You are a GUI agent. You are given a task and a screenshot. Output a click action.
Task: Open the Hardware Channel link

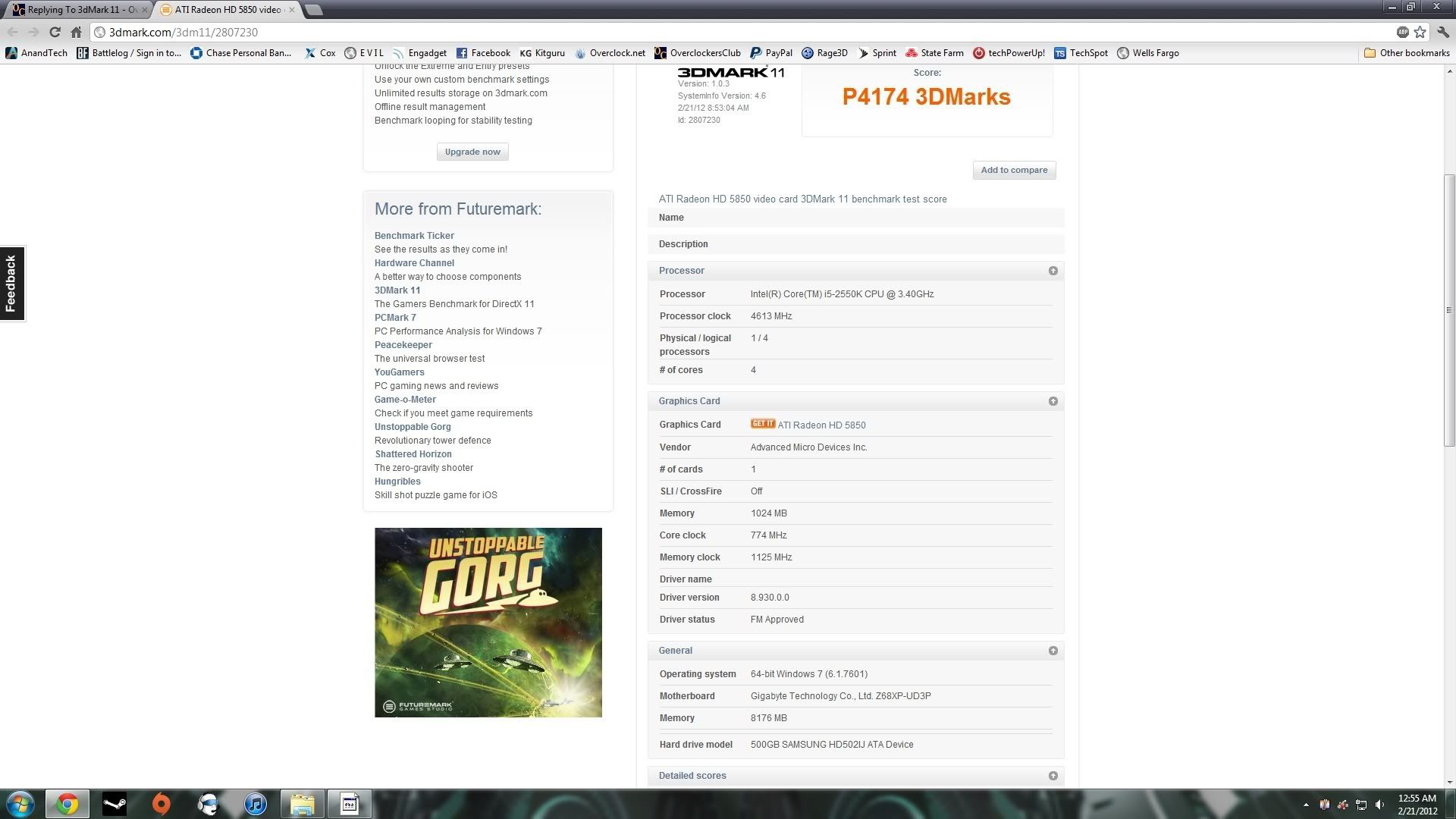point(414,263)
